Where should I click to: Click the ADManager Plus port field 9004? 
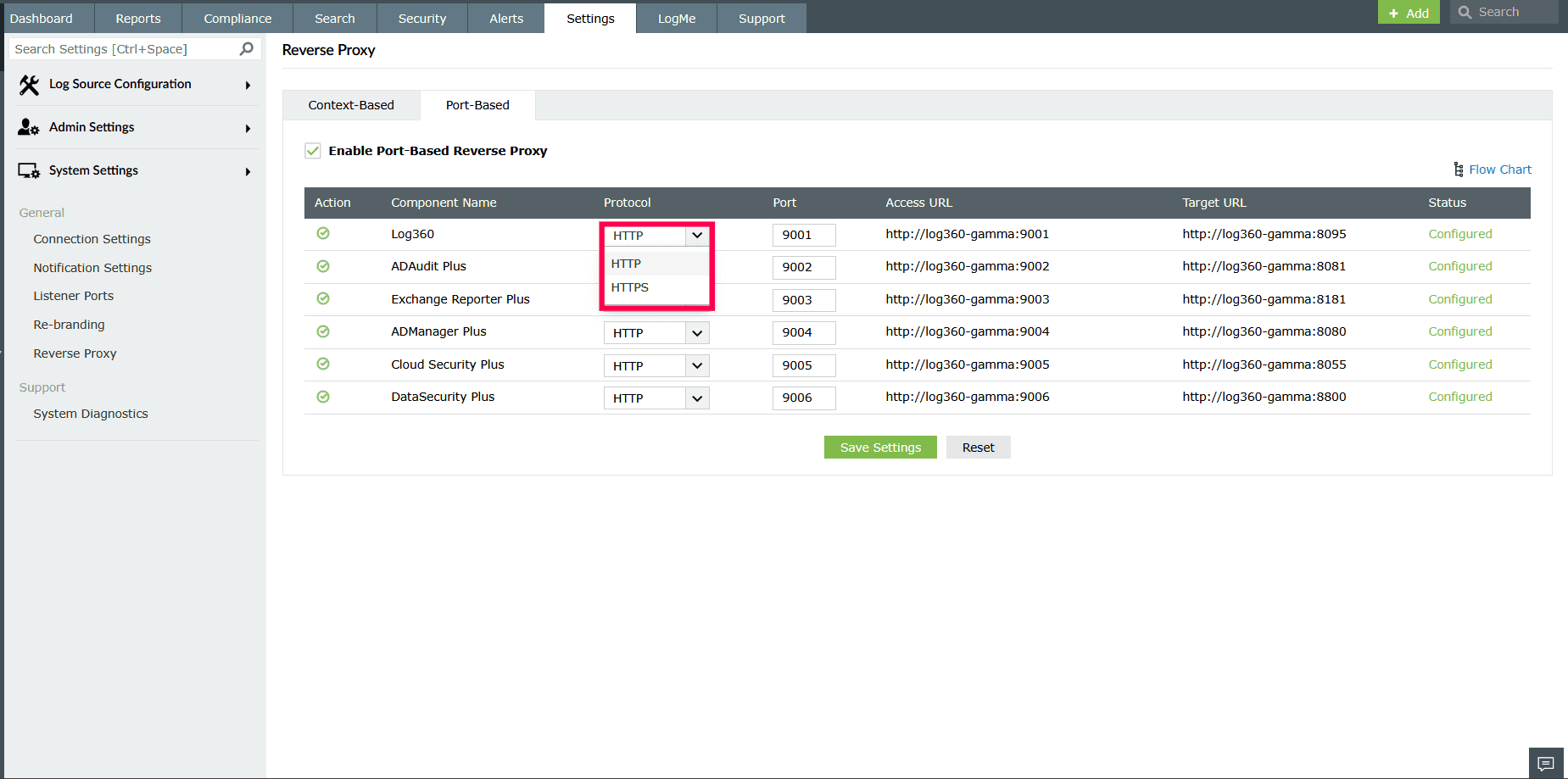(804, 332)
